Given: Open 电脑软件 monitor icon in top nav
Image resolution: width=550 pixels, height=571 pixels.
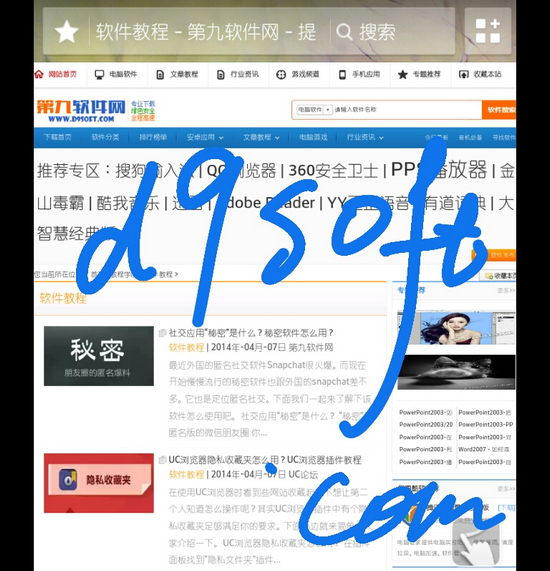Looking at the screenshot, I should pyautogui.click(x=116, y=74).
